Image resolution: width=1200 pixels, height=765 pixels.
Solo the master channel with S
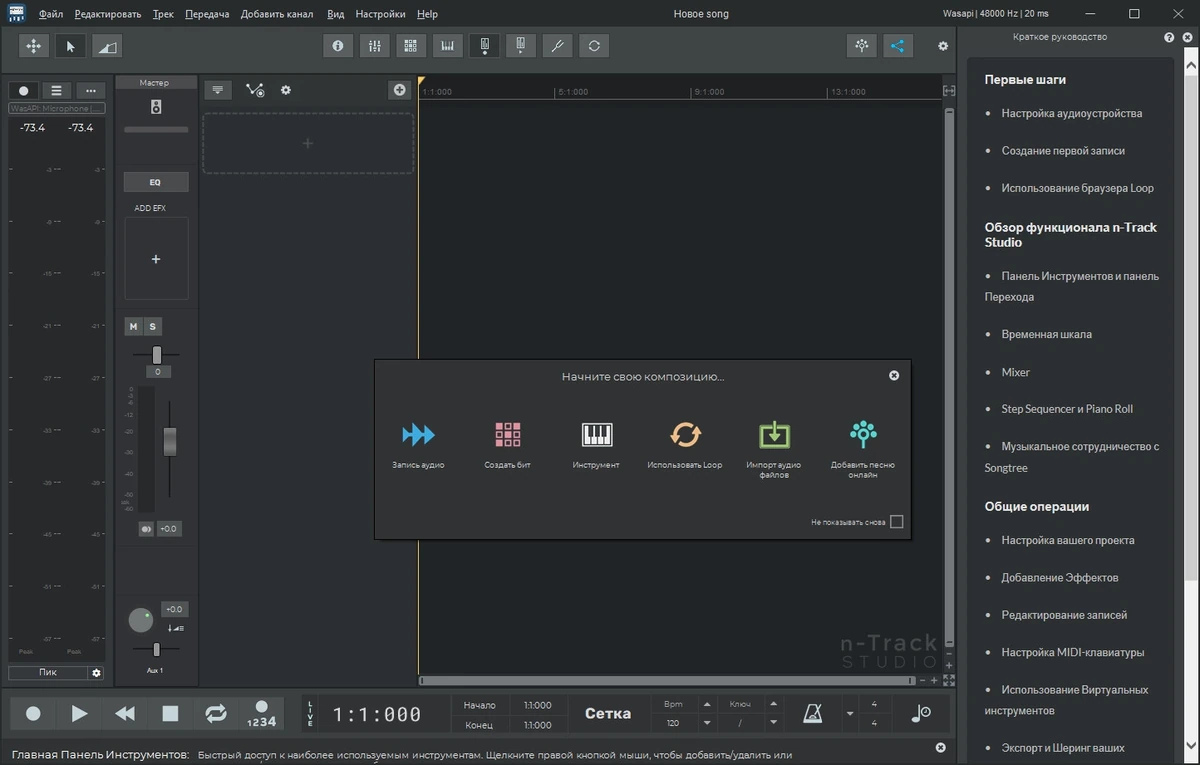coord(153,327)
